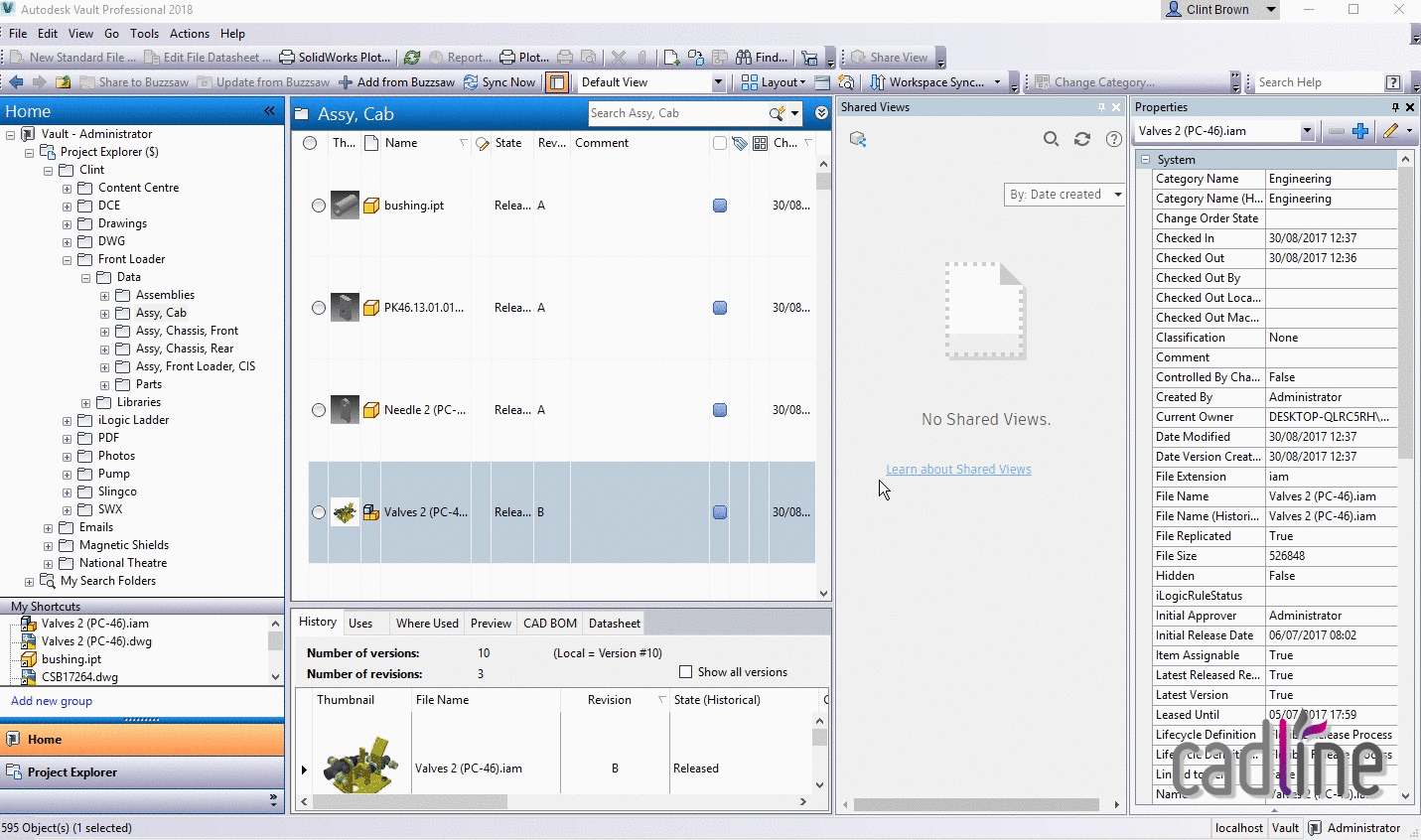Select the radio button for Valves 2 row
The image size is (1421, 840).
[318, 512]
